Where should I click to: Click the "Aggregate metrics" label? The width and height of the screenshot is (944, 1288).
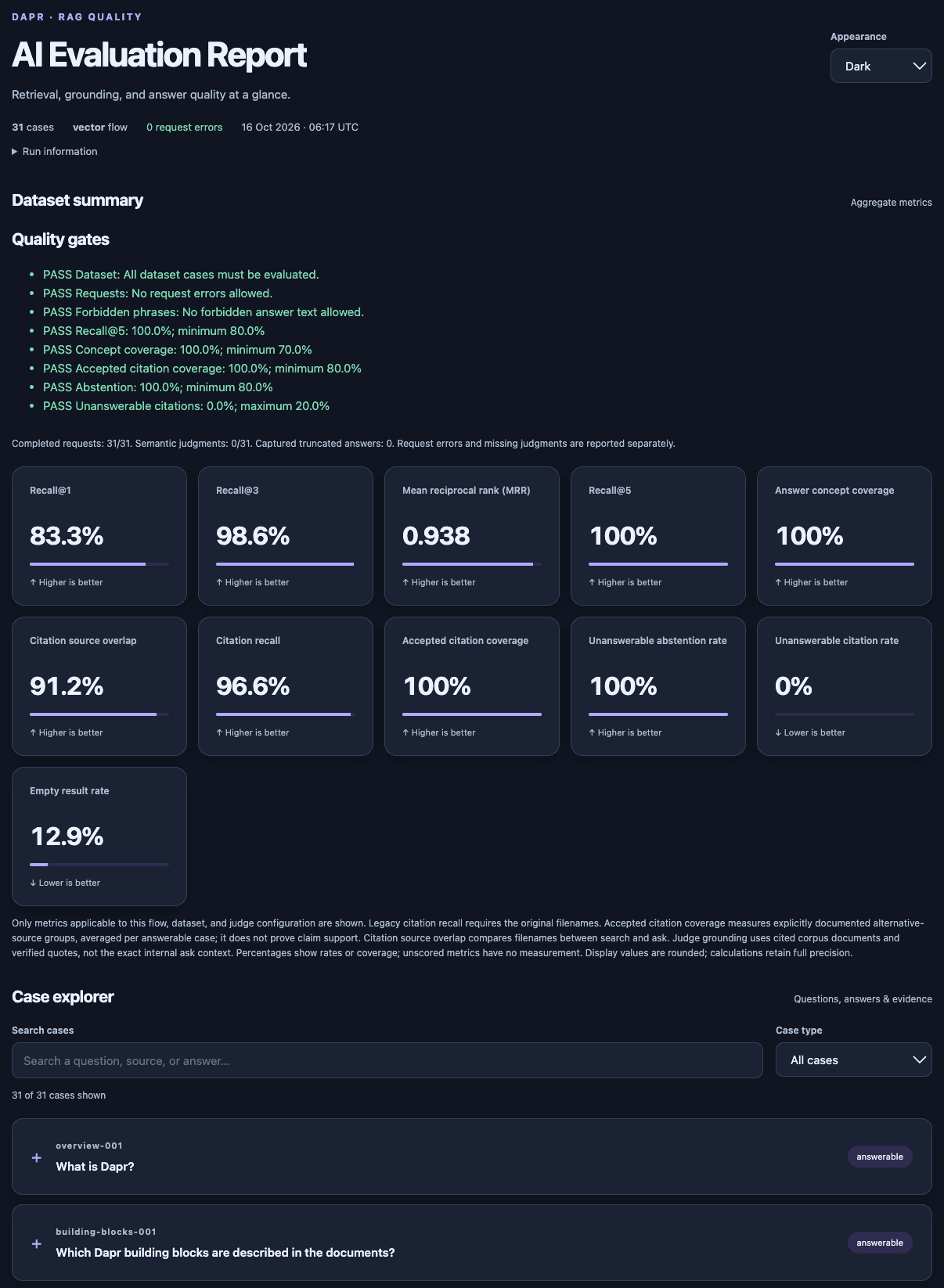click(892, 203)
